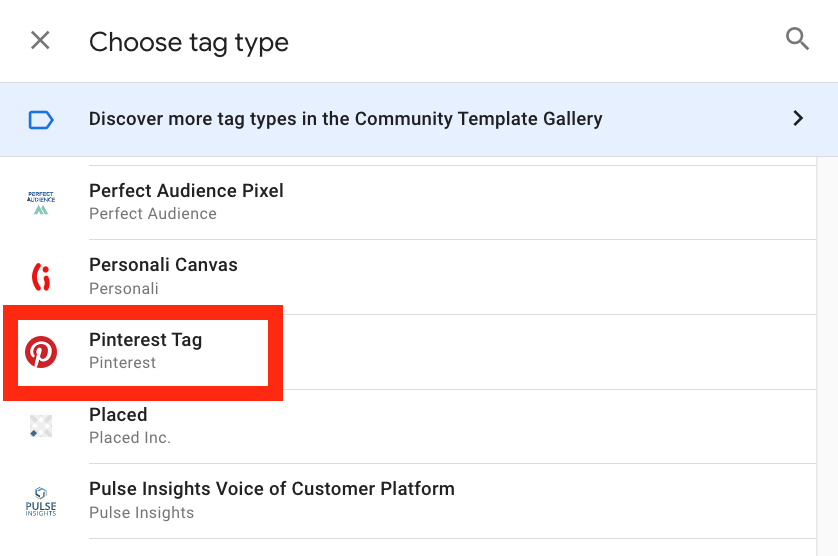This screenshot has width=838, height=556.
Task: Close the Choose tag type panel
Action: click(x=40, y=41)
